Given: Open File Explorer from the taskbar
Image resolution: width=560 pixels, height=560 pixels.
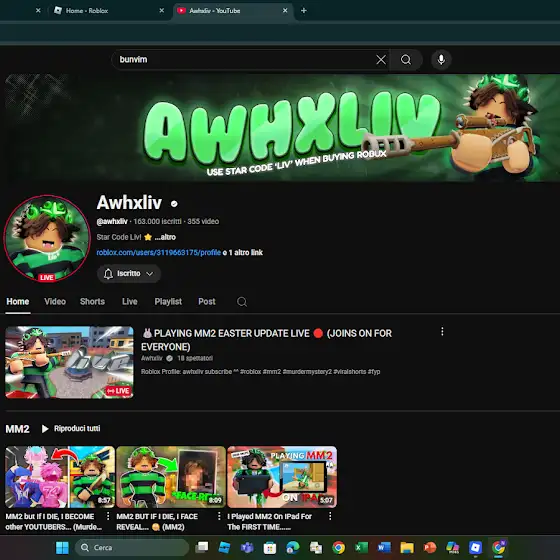Looking at the screenshot, I should pyautogui.click(x=407, y=548).
